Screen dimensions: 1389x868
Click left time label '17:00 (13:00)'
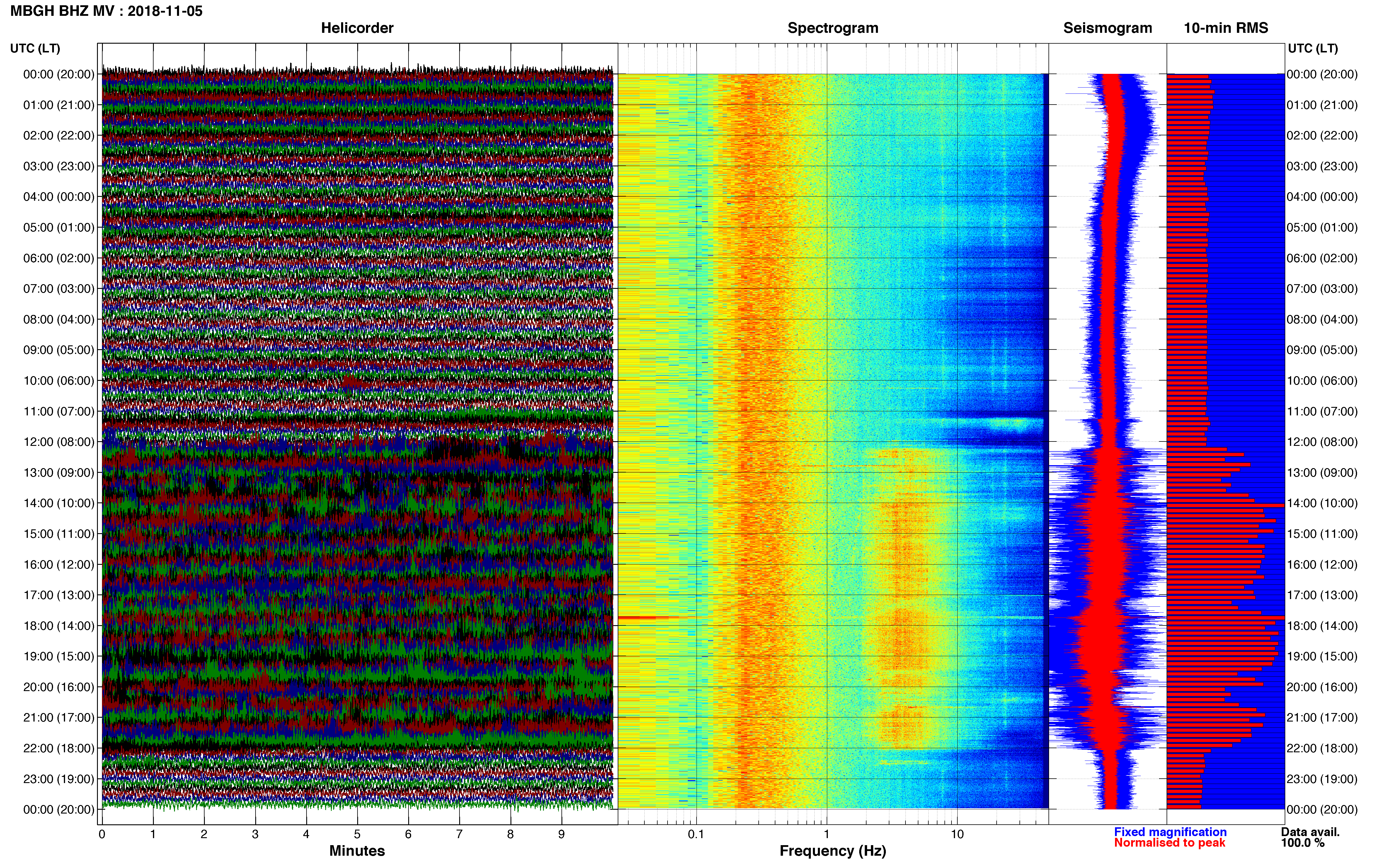(x=59, y=595)
